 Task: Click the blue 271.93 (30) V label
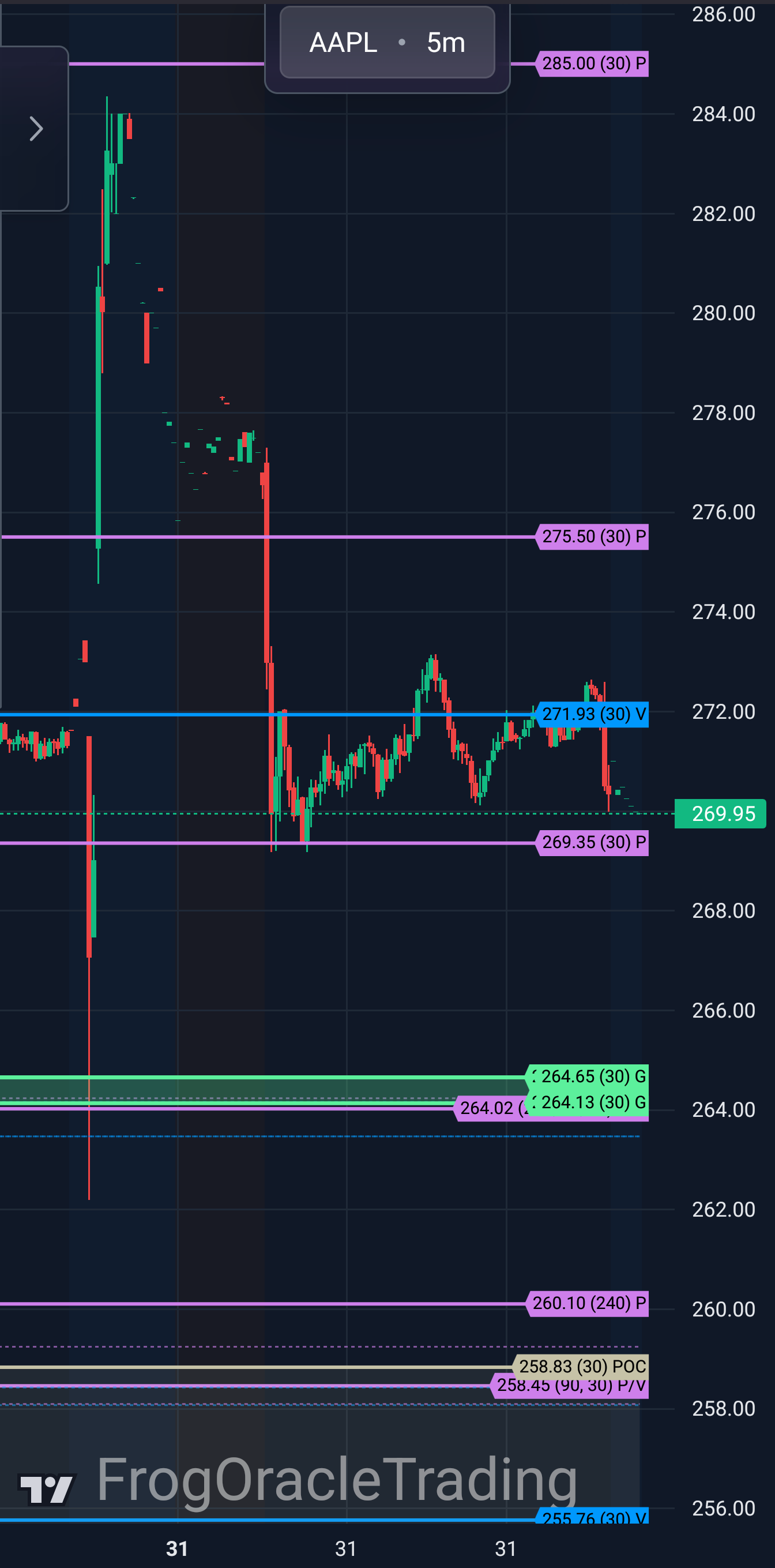593,714
